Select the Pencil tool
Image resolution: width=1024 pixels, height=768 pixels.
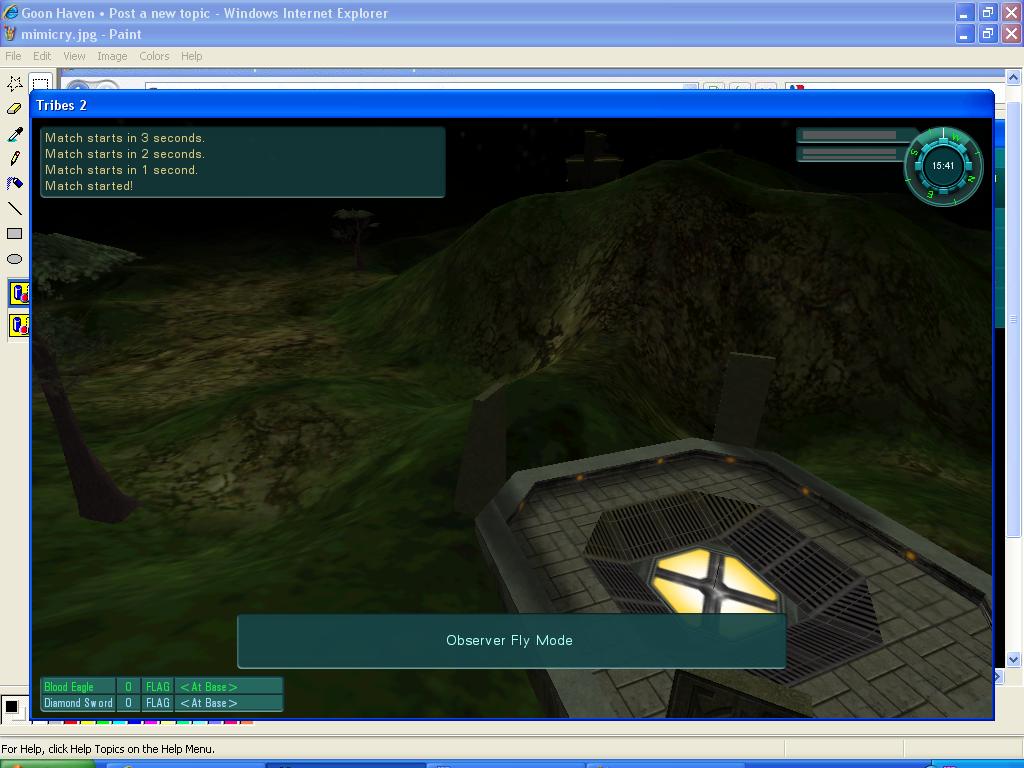click(14, 159)
